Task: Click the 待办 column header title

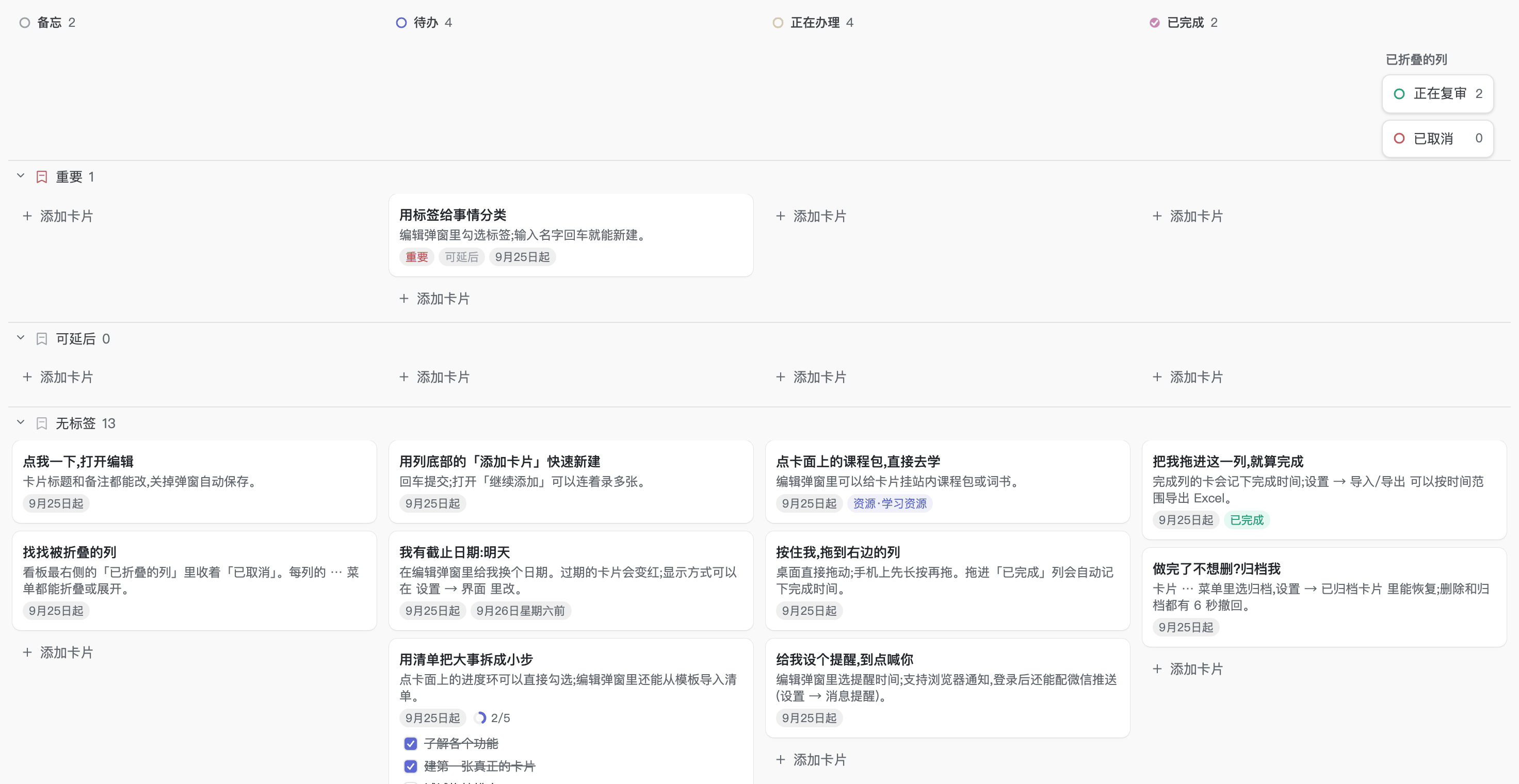Action: tap(426, 22)
